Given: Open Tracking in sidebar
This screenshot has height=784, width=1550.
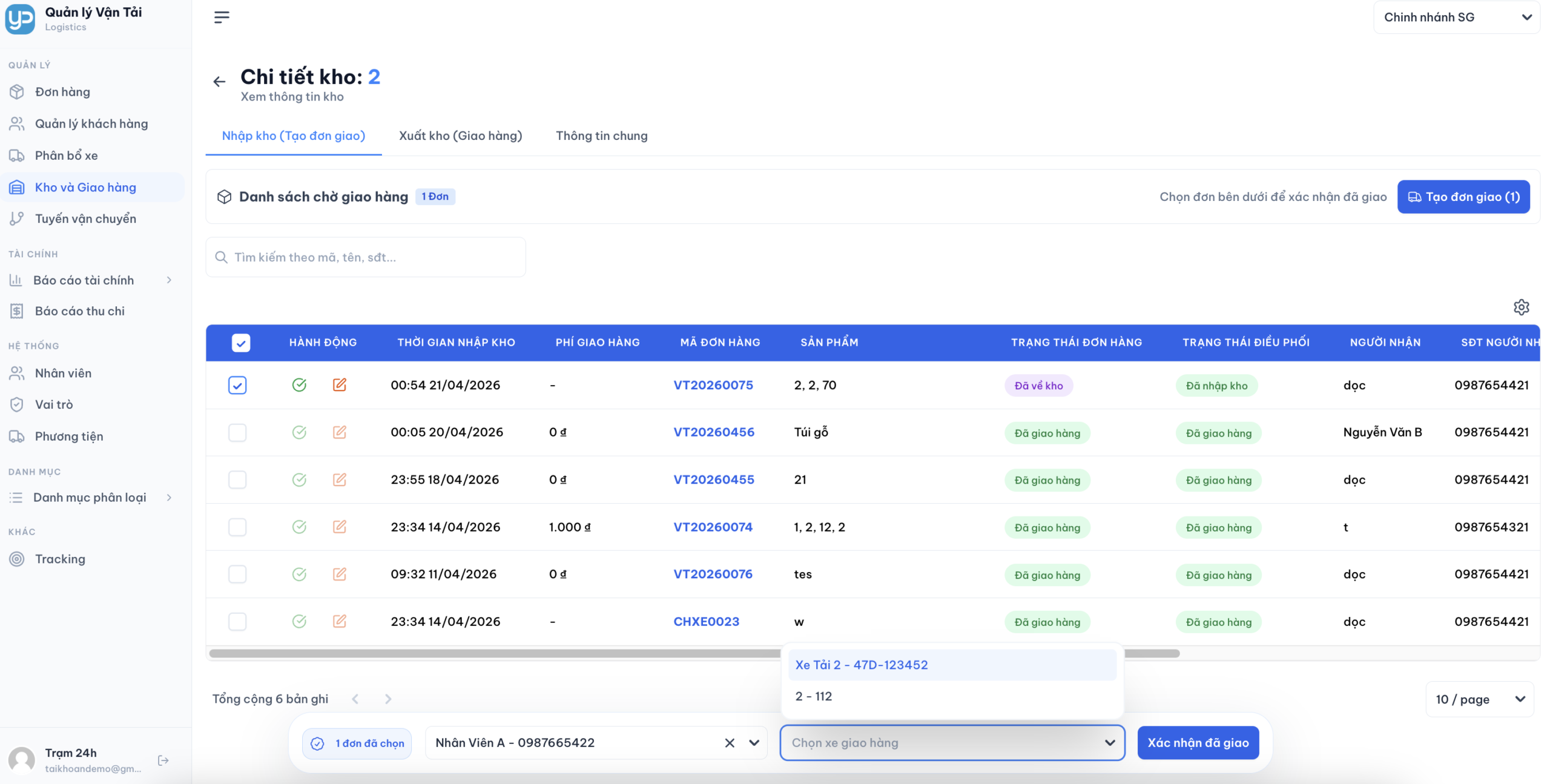Looking at the screenshot, I should point(91,559).
